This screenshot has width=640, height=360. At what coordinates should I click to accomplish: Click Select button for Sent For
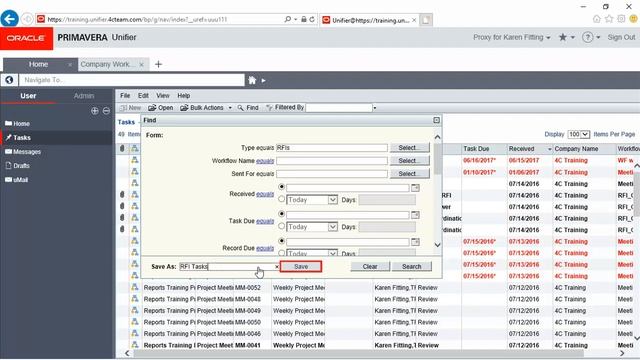tap(410, 174)
